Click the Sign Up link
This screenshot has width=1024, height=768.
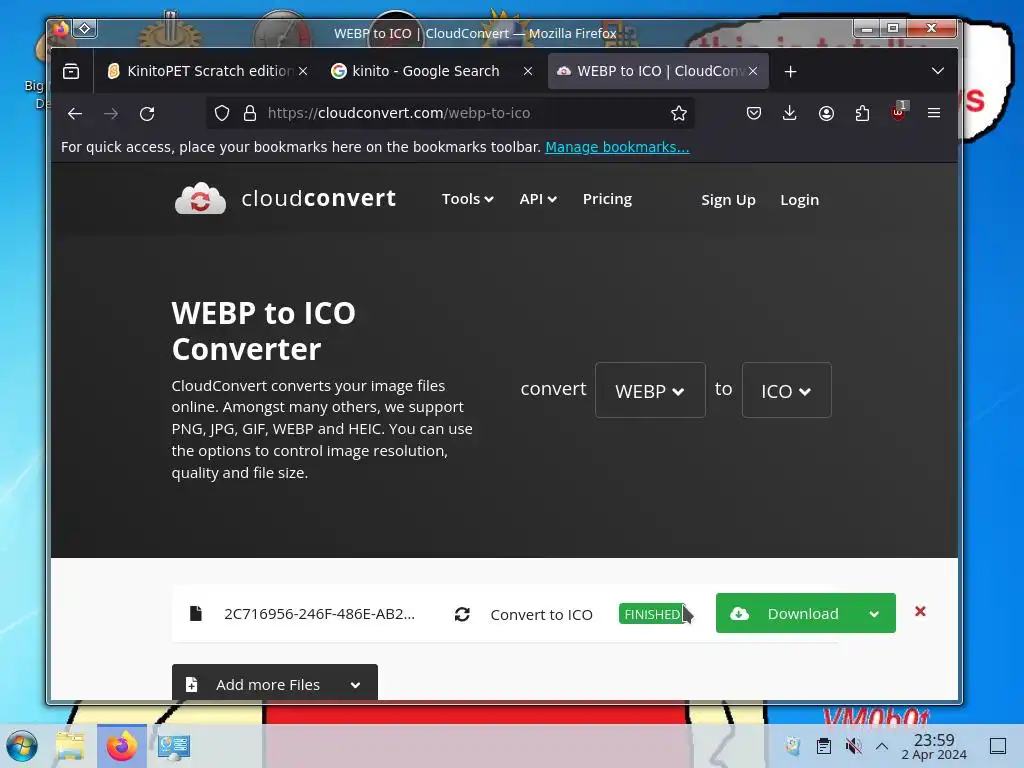(728, 200)
